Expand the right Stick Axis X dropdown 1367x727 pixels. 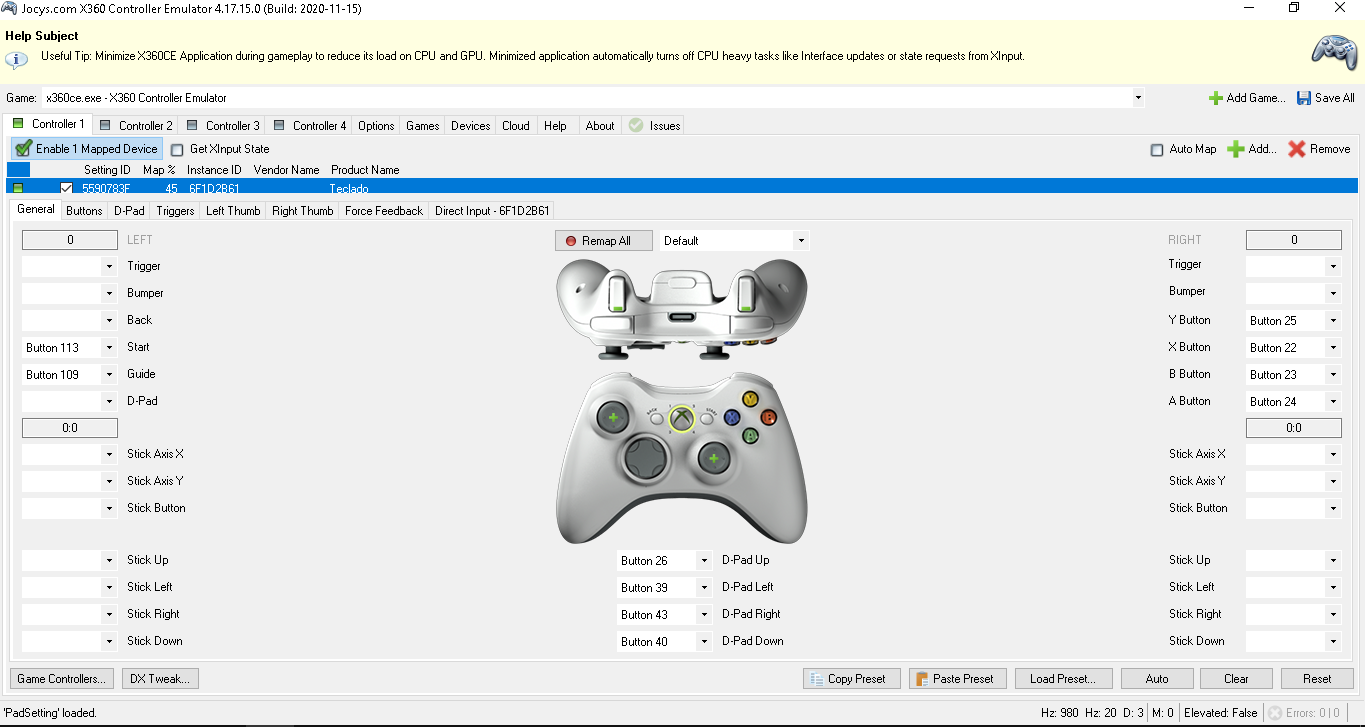point(1333,455)
